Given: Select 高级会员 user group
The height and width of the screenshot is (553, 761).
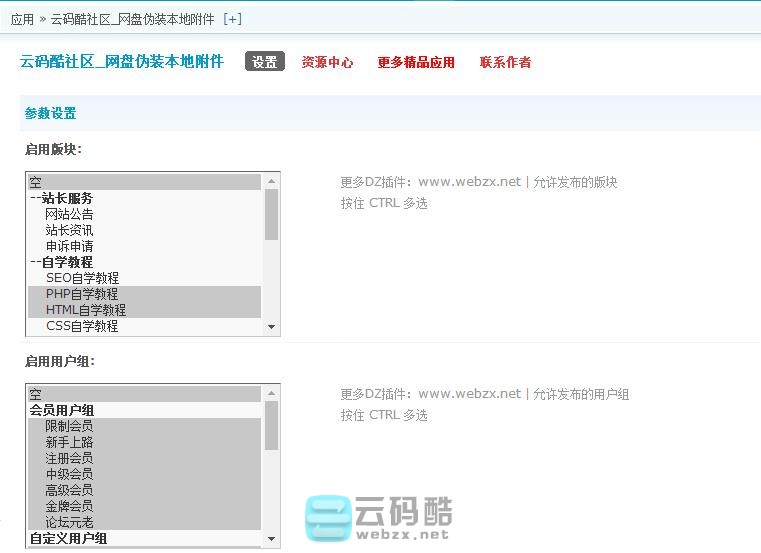Looking at the screenshot, I should (145, 490).
